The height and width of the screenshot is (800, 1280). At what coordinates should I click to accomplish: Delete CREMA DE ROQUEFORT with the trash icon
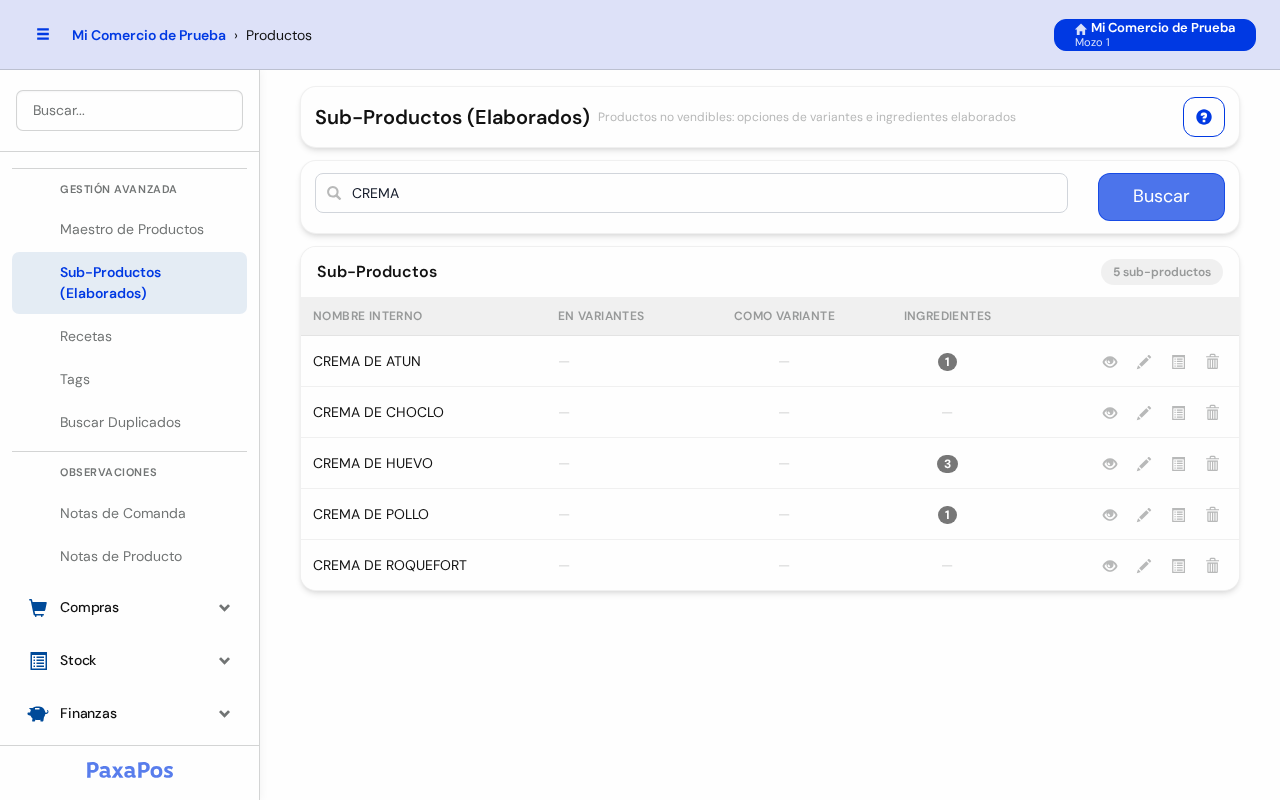(x=1212, y=566)
